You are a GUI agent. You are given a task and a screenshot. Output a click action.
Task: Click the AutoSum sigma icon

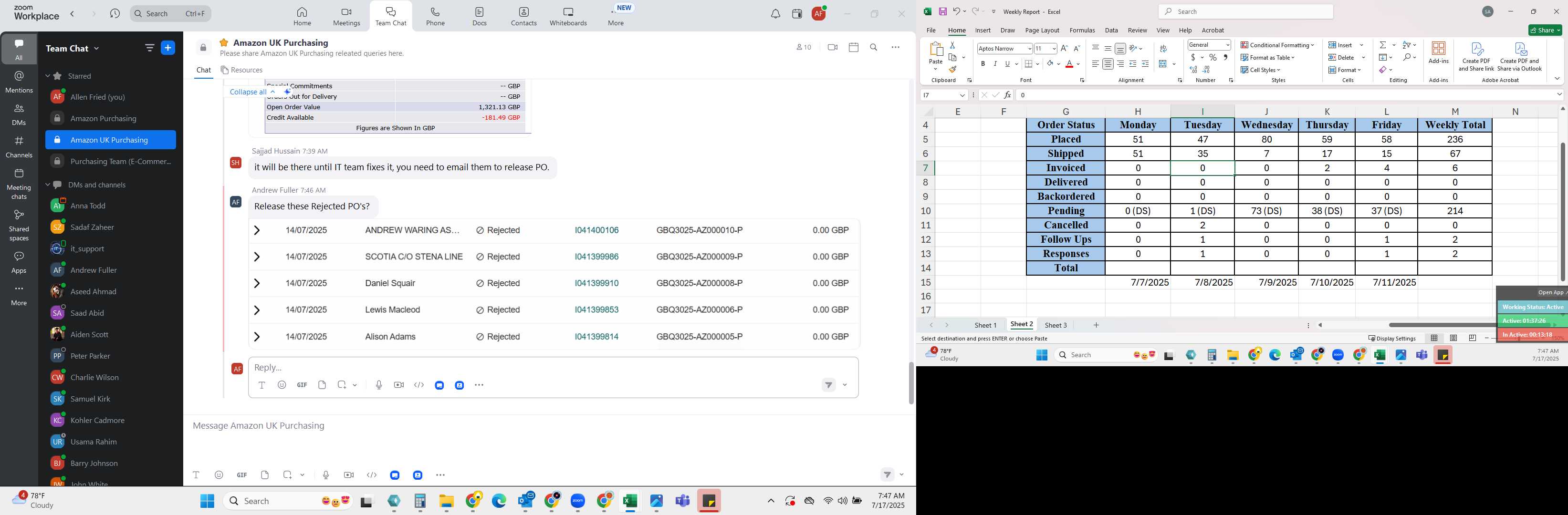[1383, 45]
